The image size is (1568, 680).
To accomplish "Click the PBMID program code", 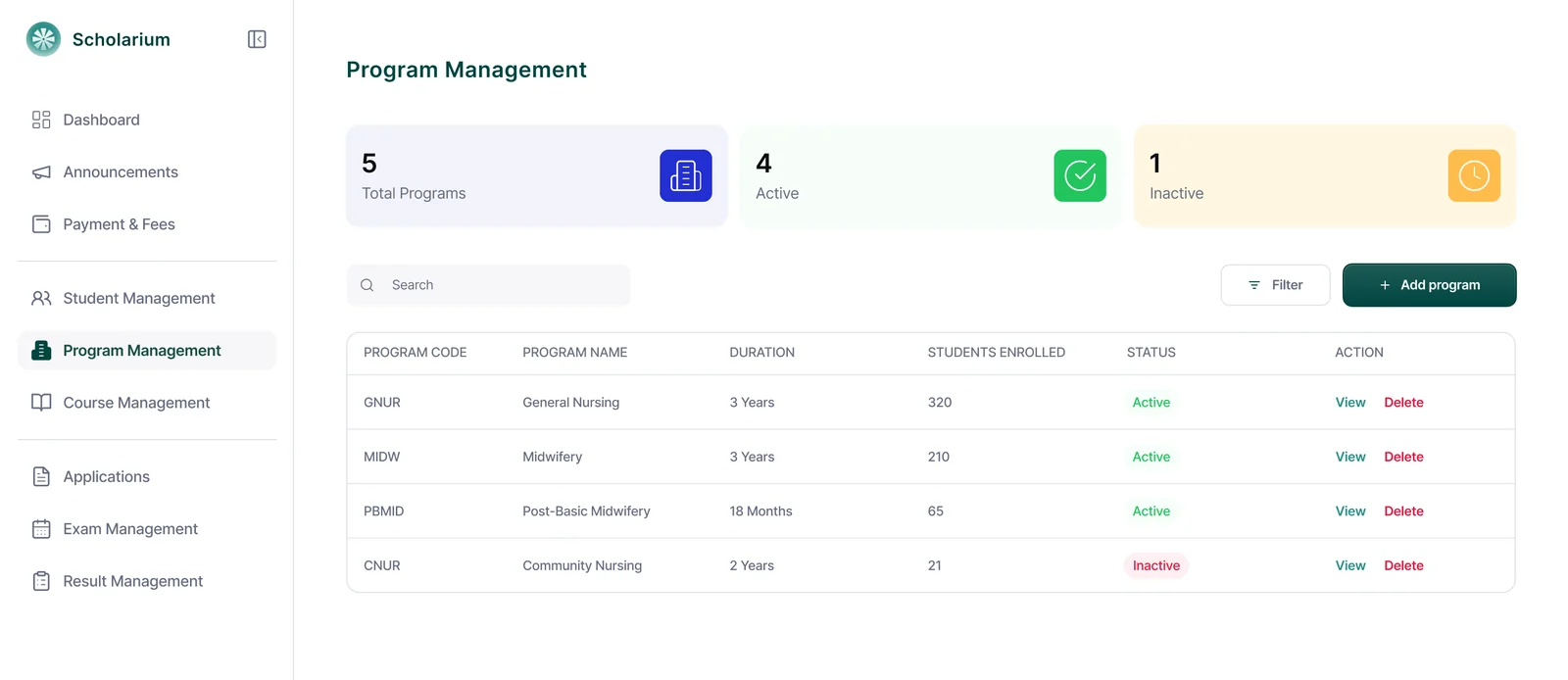I will point(383,511).
